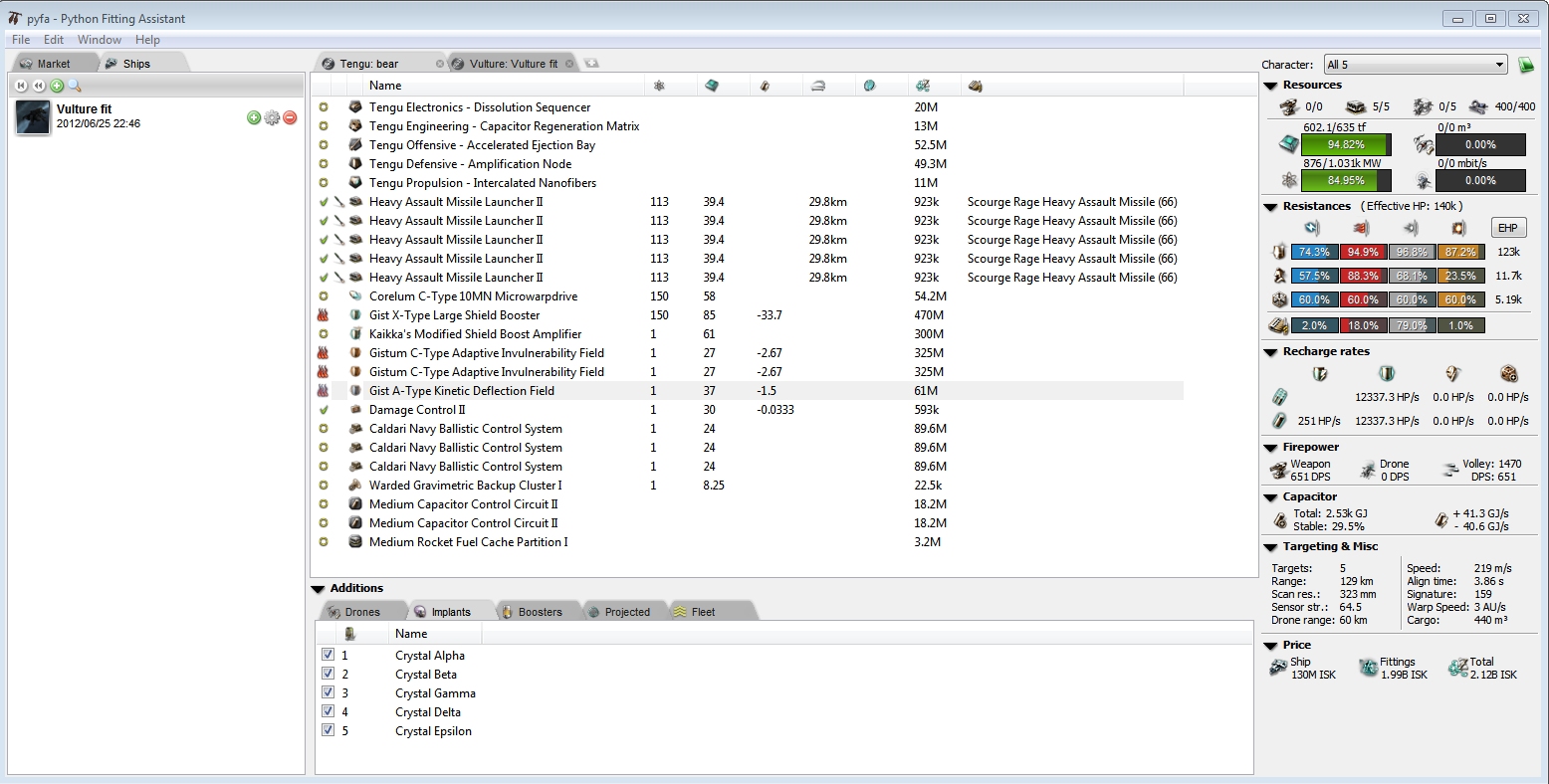Open the Window menu
Viewport: 1549px width, 784px height.
point(100,40)
